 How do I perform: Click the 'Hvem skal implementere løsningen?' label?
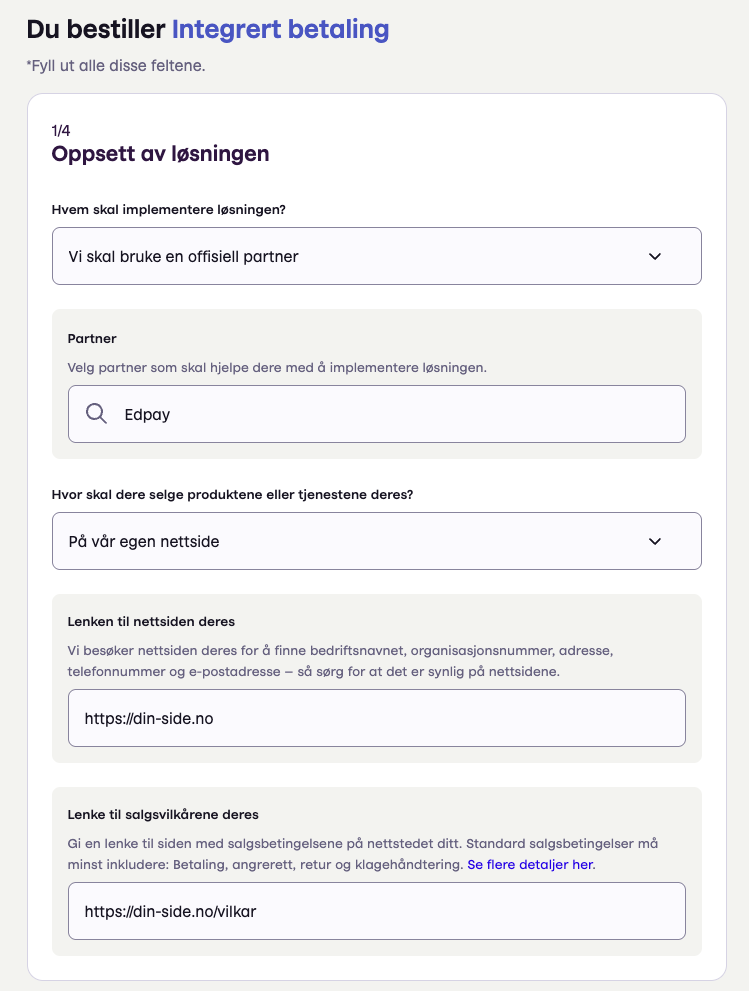click(x=176, y=209)
